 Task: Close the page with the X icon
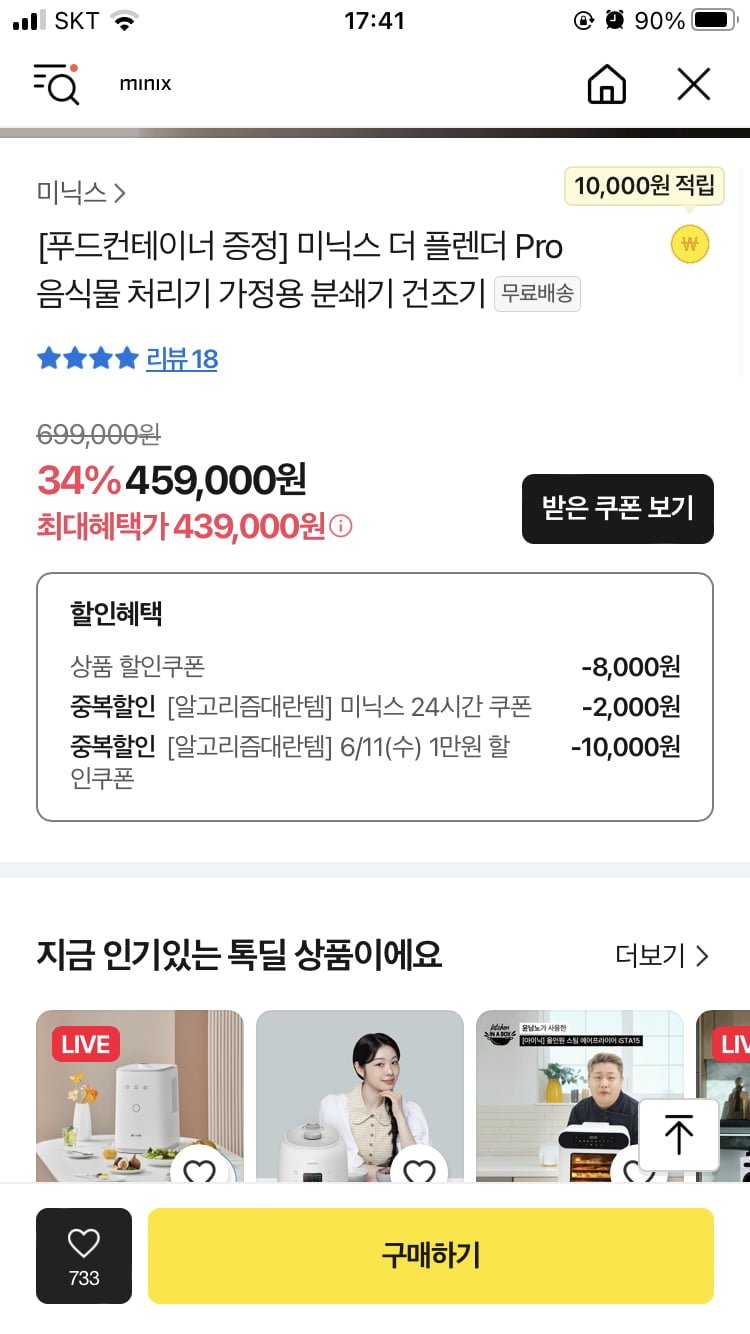(x=693, y=84)
